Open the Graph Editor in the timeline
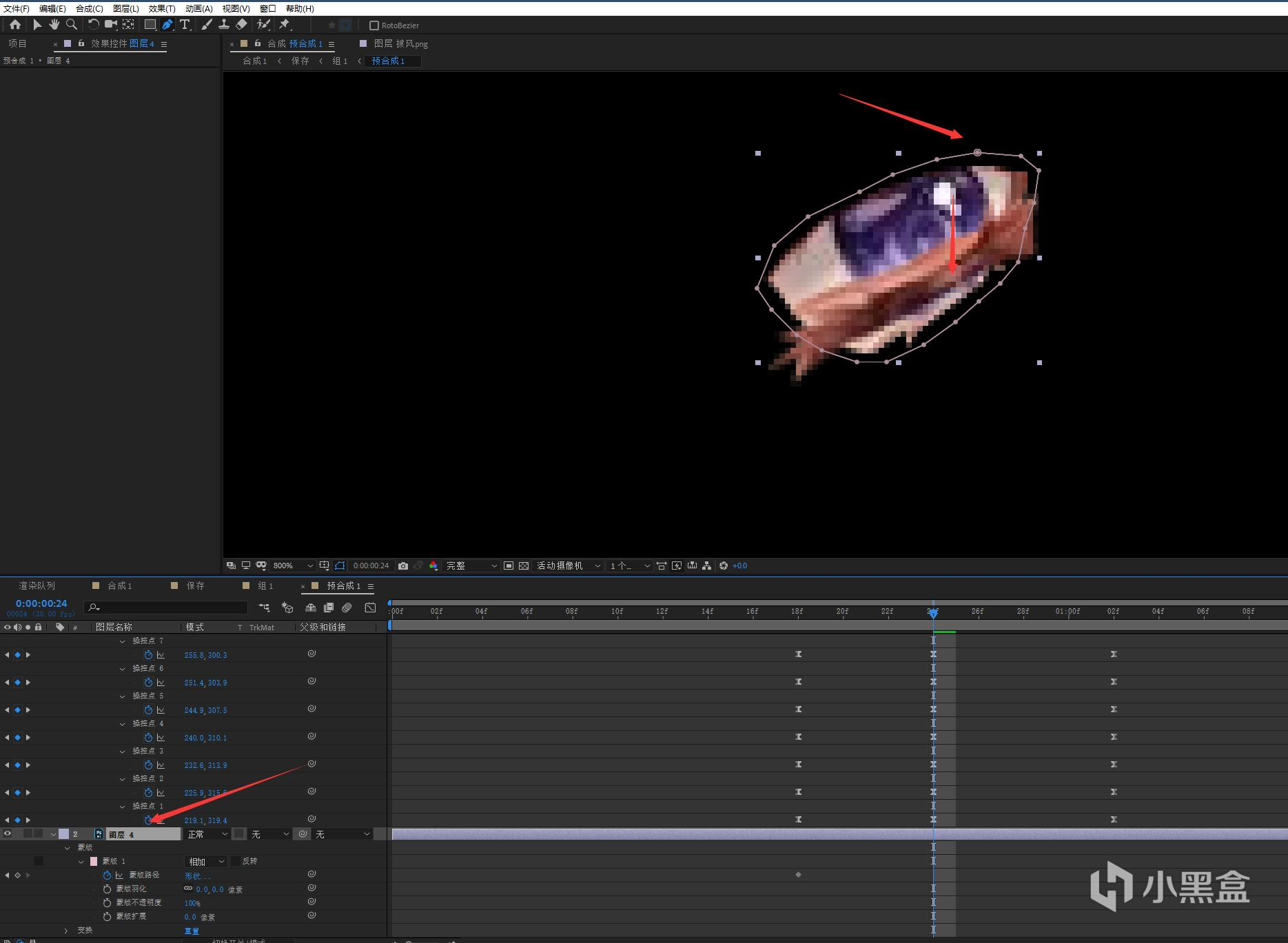This screenshot has height=943, width=1288. pos(370,608)
